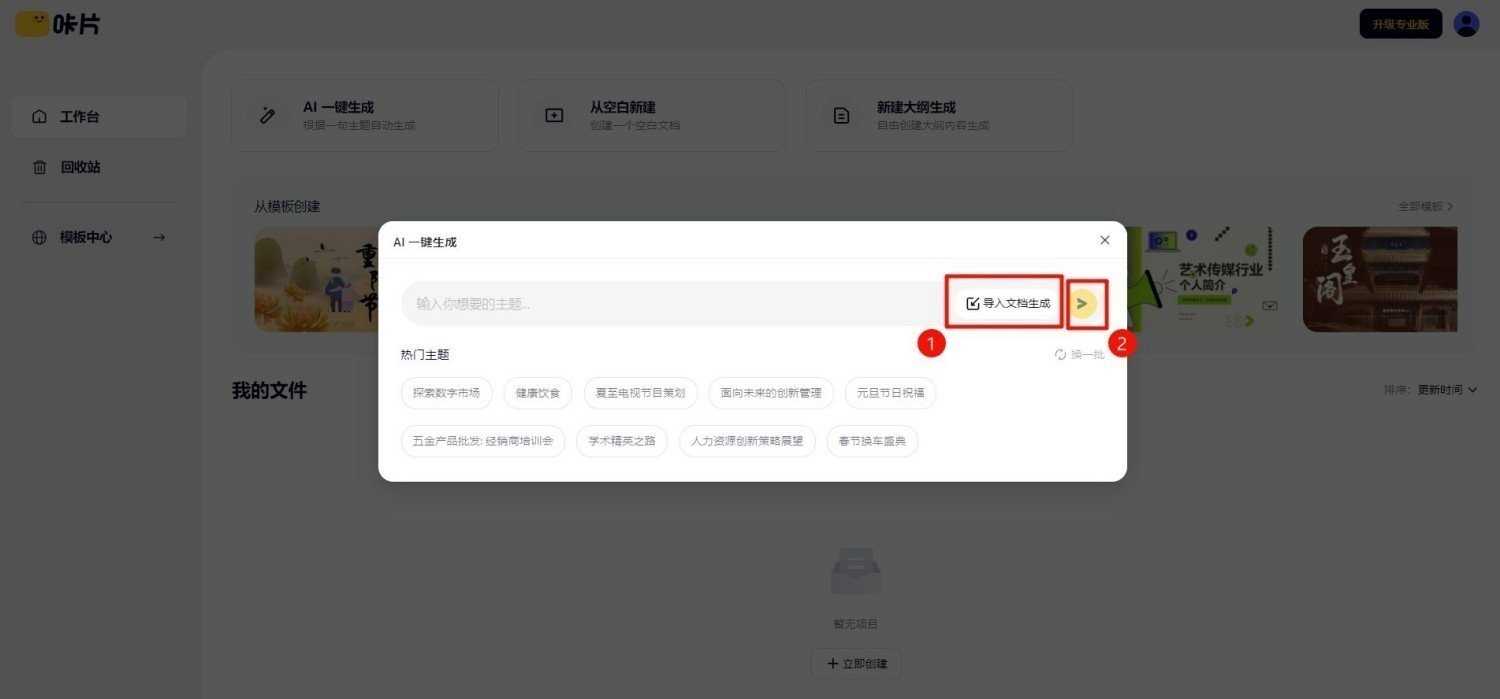Open 新建大纲生成 via its document icon

(840, 115)
